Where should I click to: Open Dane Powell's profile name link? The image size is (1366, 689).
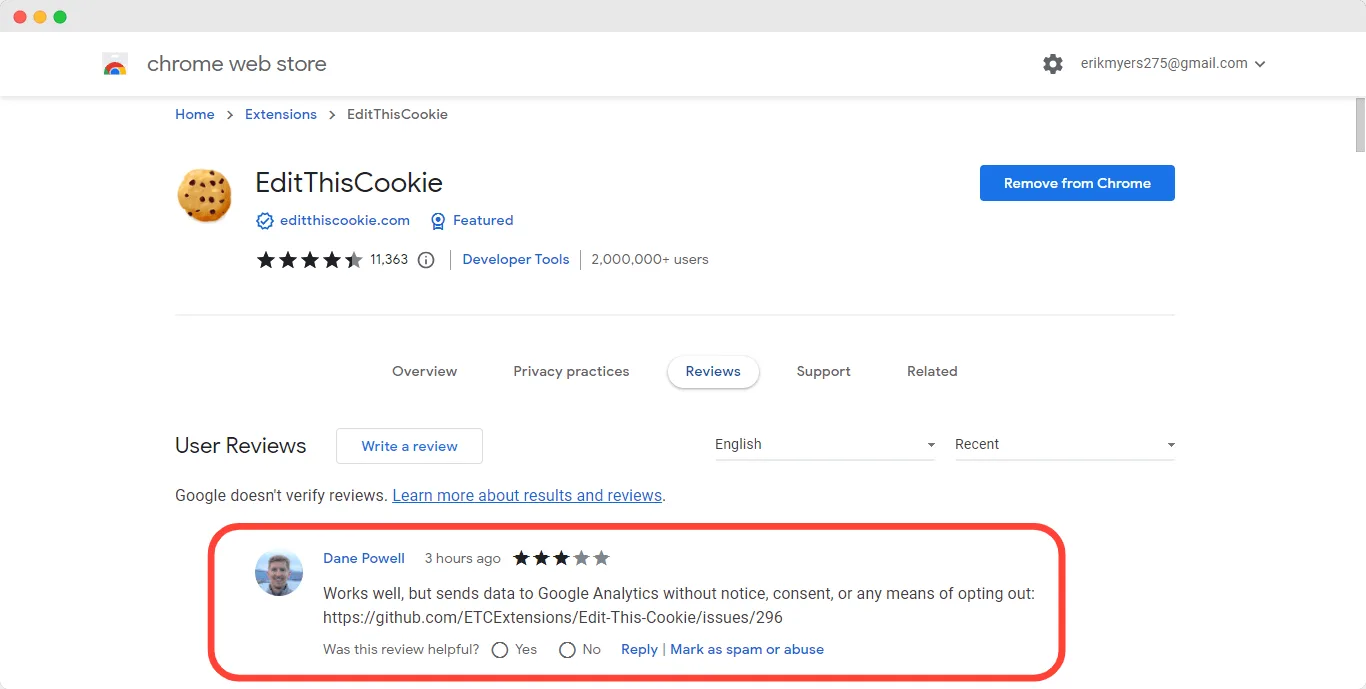point(364,558)
